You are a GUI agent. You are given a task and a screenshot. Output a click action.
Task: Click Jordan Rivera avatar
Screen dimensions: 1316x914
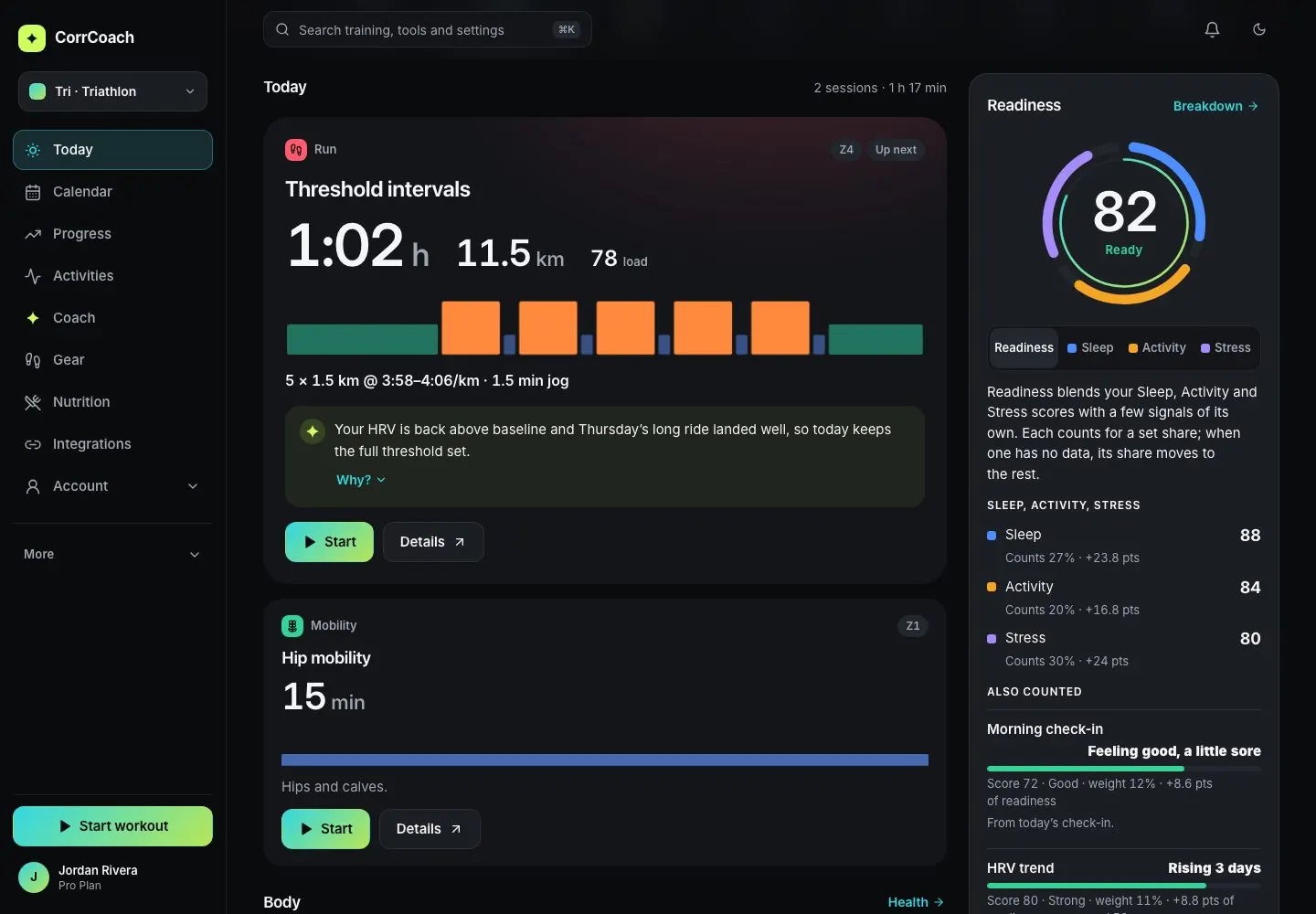click(34, 877)
